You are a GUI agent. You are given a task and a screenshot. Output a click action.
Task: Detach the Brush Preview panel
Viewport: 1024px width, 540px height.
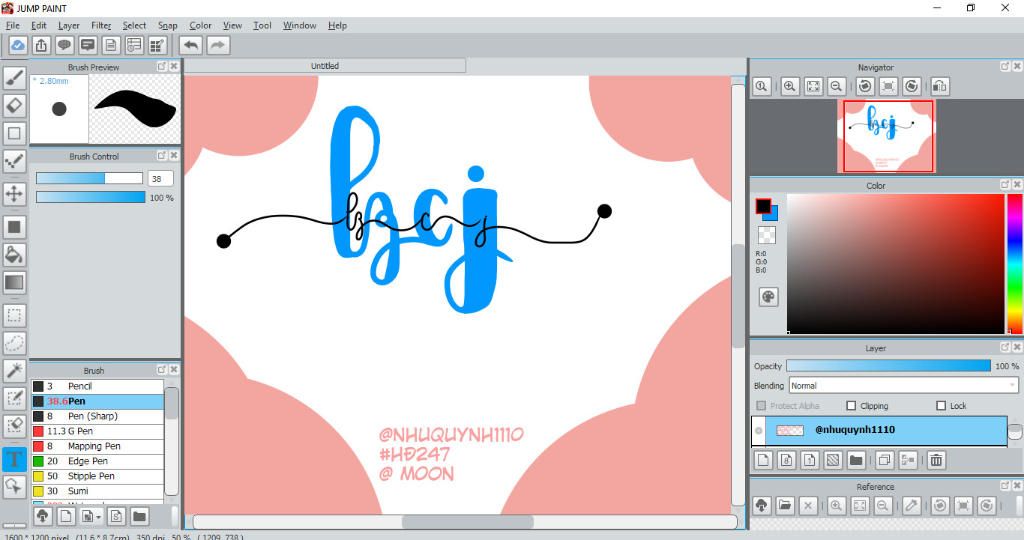tap(161, 67)
